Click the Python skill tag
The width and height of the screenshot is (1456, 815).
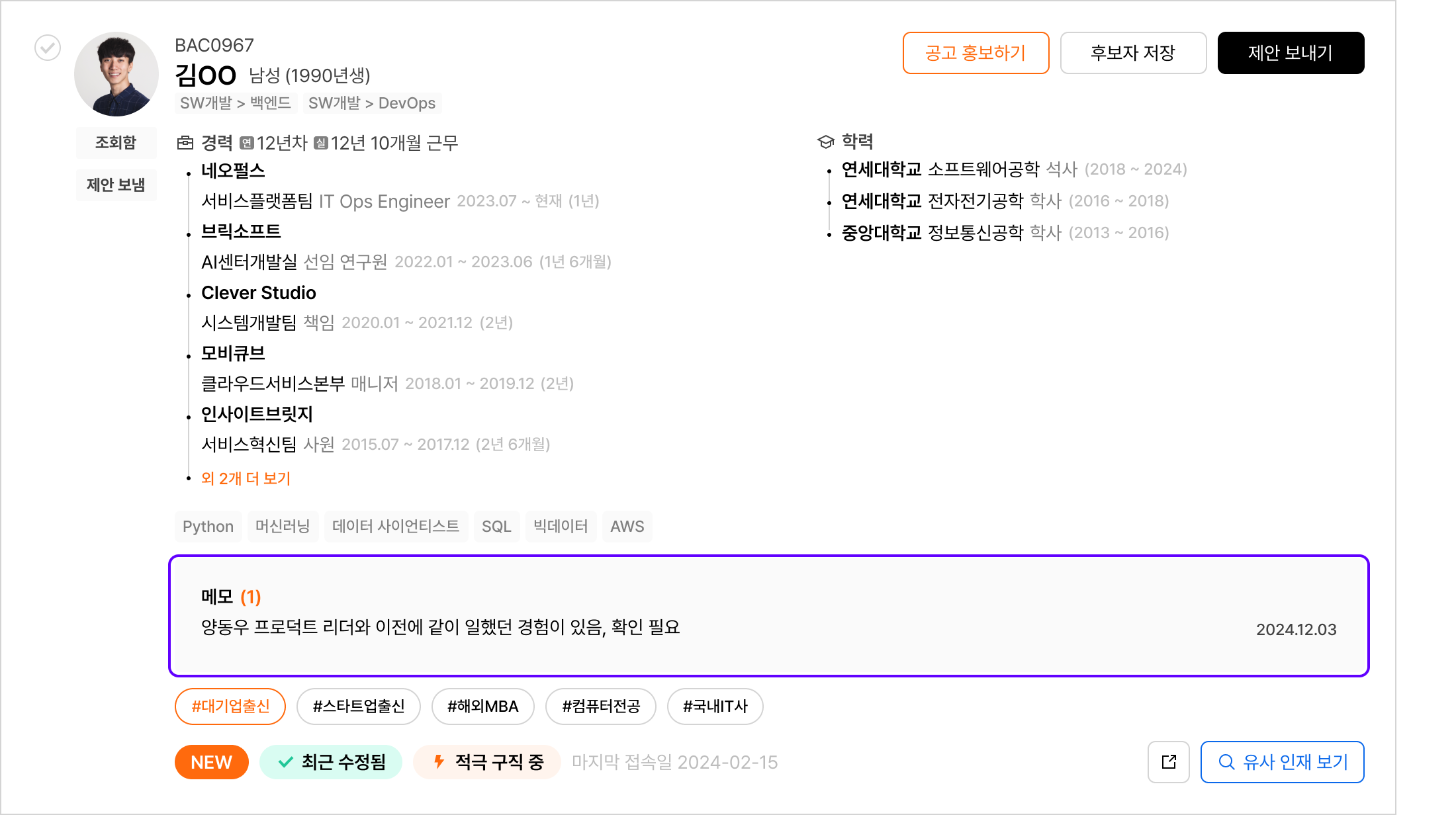click(x=208, y=527)
